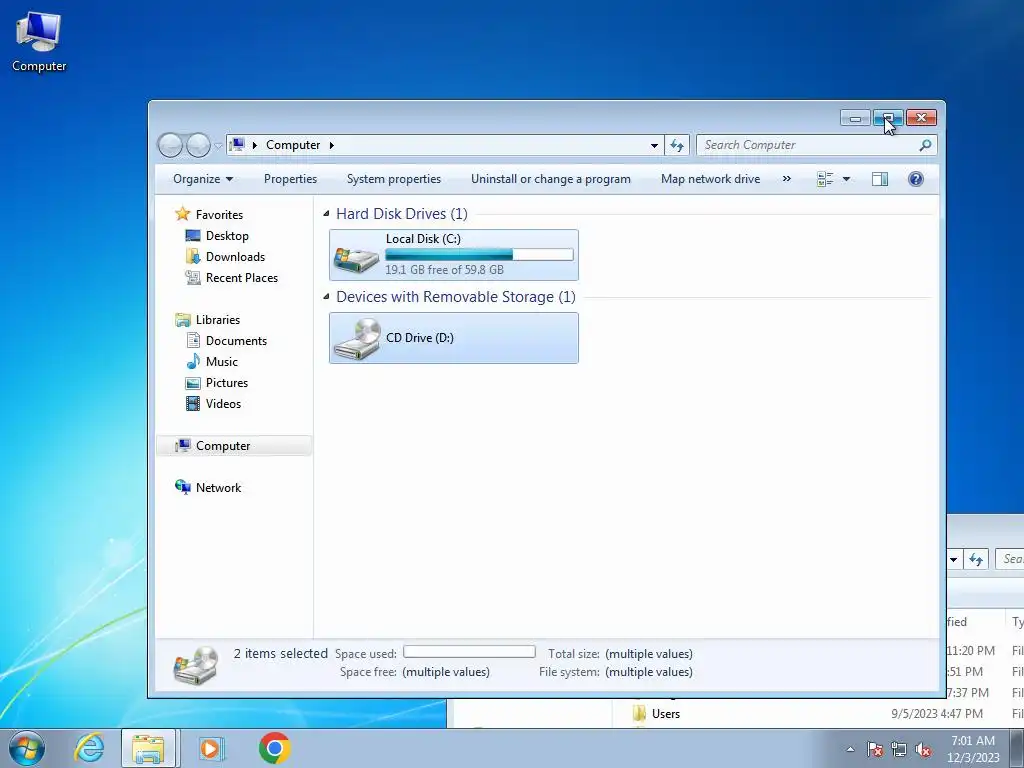1024x768 pixels.
Task: Open the Computer desktop icon
Action: point(39,41)
